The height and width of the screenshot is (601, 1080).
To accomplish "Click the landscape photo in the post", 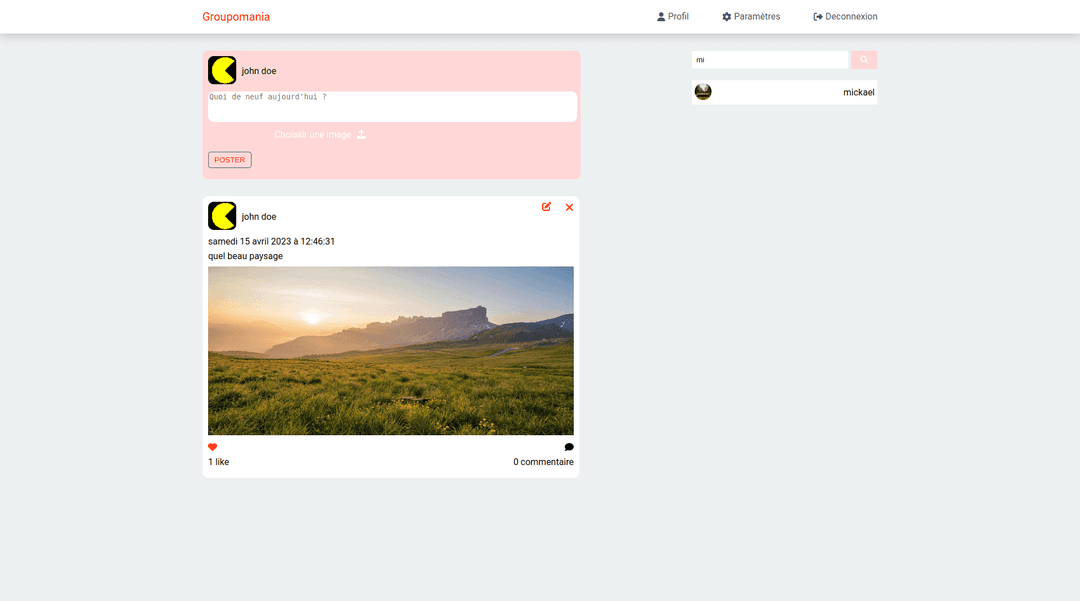I will point(391,350).
